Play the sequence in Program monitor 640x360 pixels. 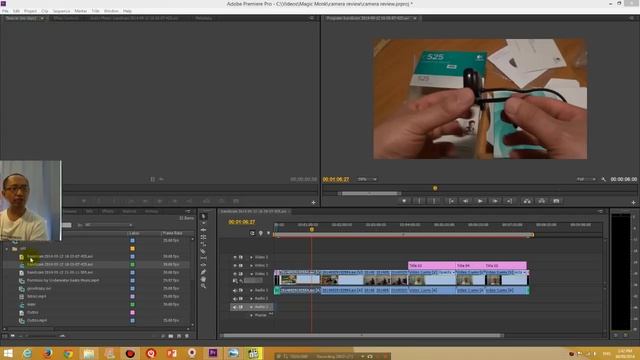[x=480, y=201]
